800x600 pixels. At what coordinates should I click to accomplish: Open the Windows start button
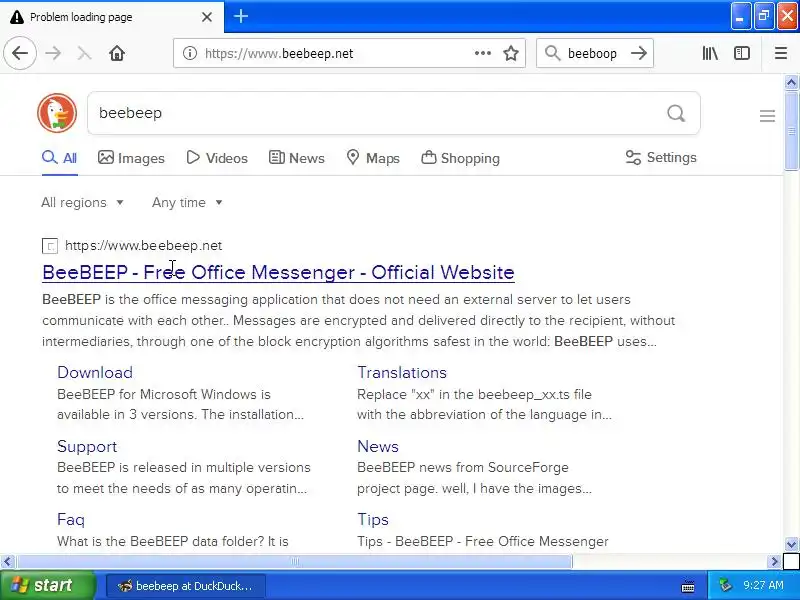(47, 585)
